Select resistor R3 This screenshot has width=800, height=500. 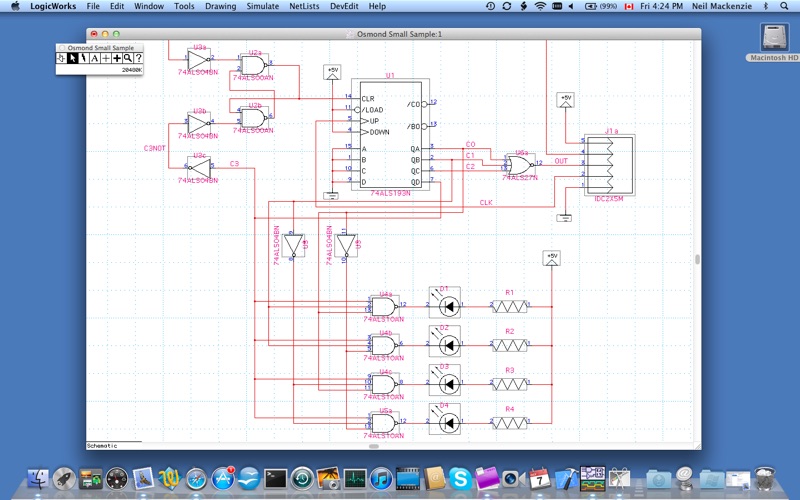coord(510,384)
